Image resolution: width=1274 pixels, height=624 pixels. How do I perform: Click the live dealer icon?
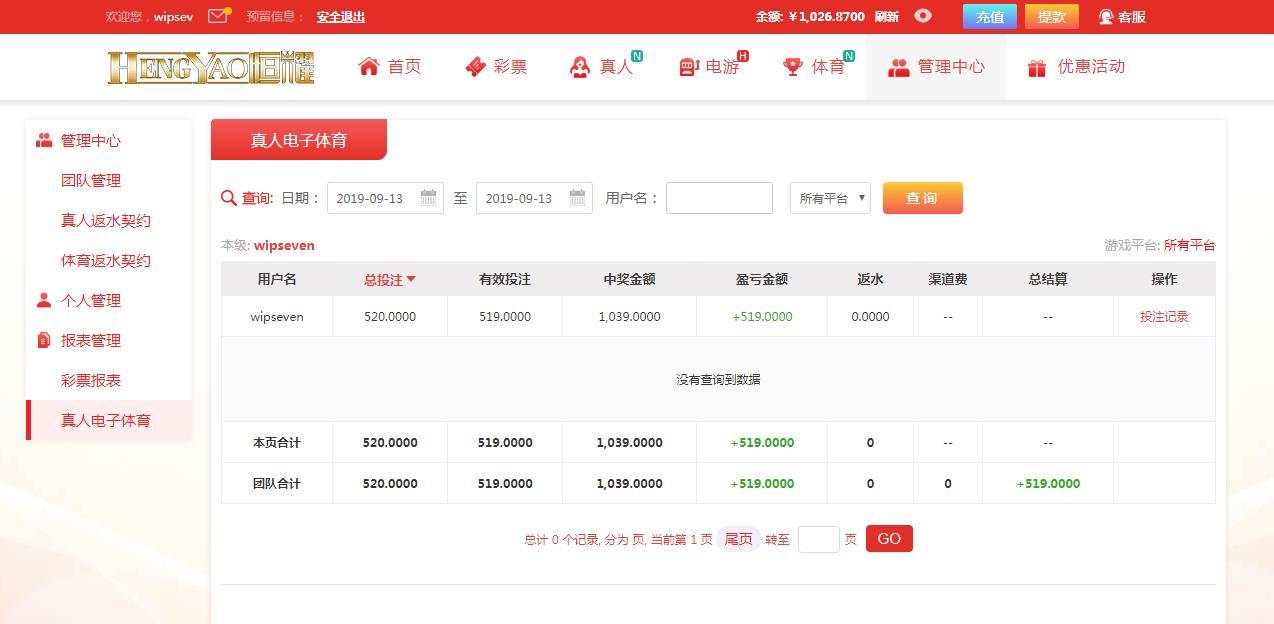[580, 67]
